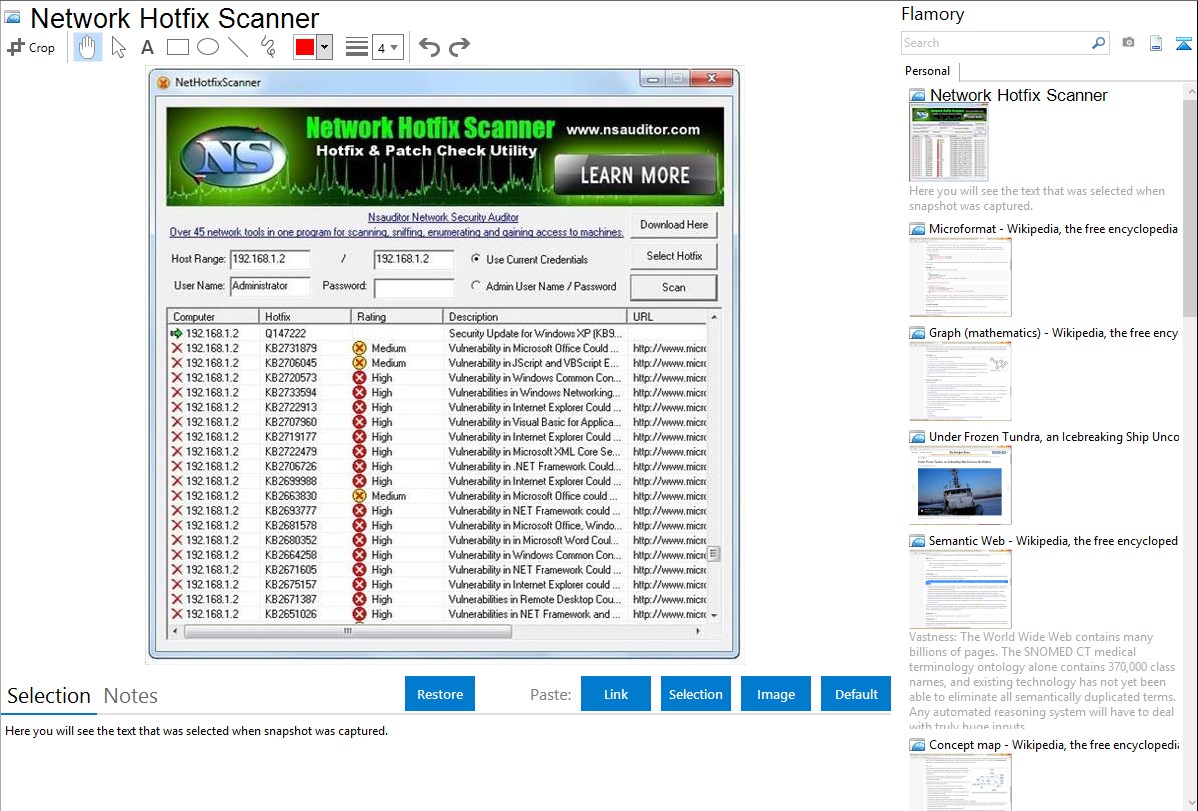Click the Scan button

[674, 287]
